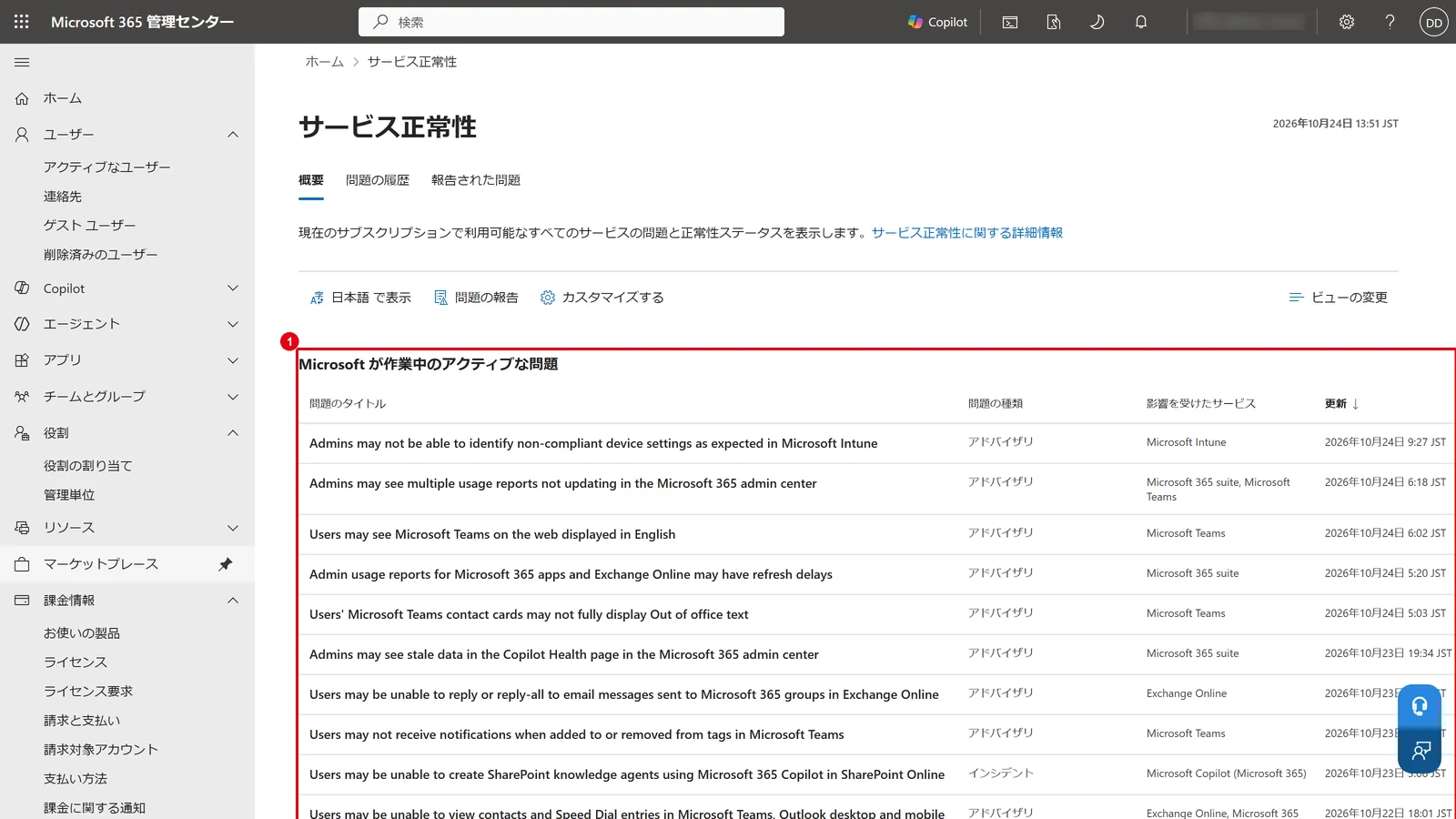
Task: Click 日本語 で表示 button
Action: click(360, 298)
